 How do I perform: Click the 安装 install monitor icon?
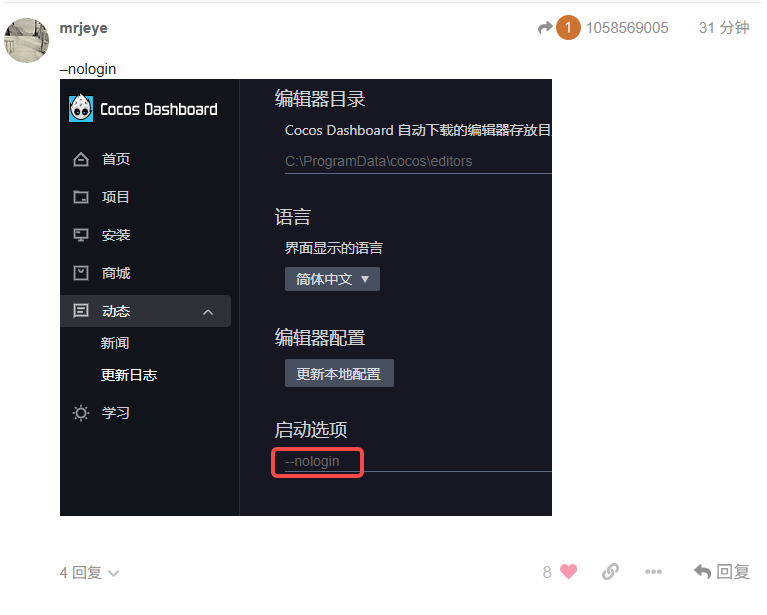click(x=81, y=235)
